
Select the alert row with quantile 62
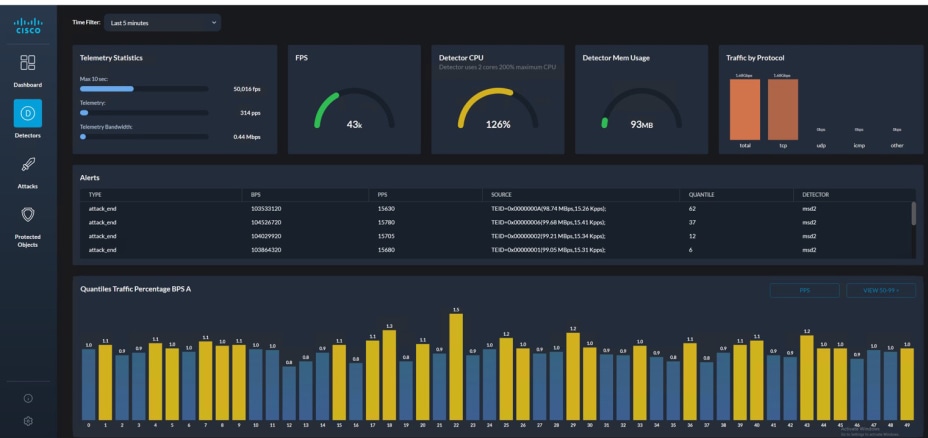(x=498, y=208)
